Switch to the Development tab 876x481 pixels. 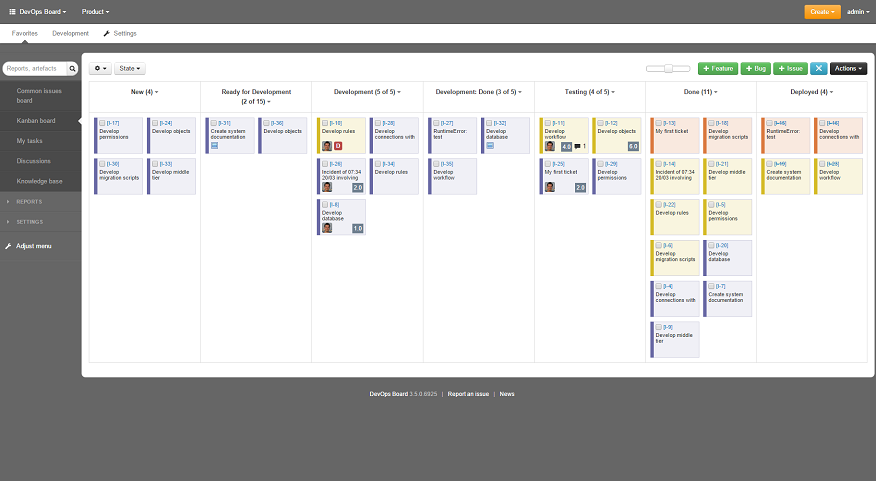click(x=70, y=34)
